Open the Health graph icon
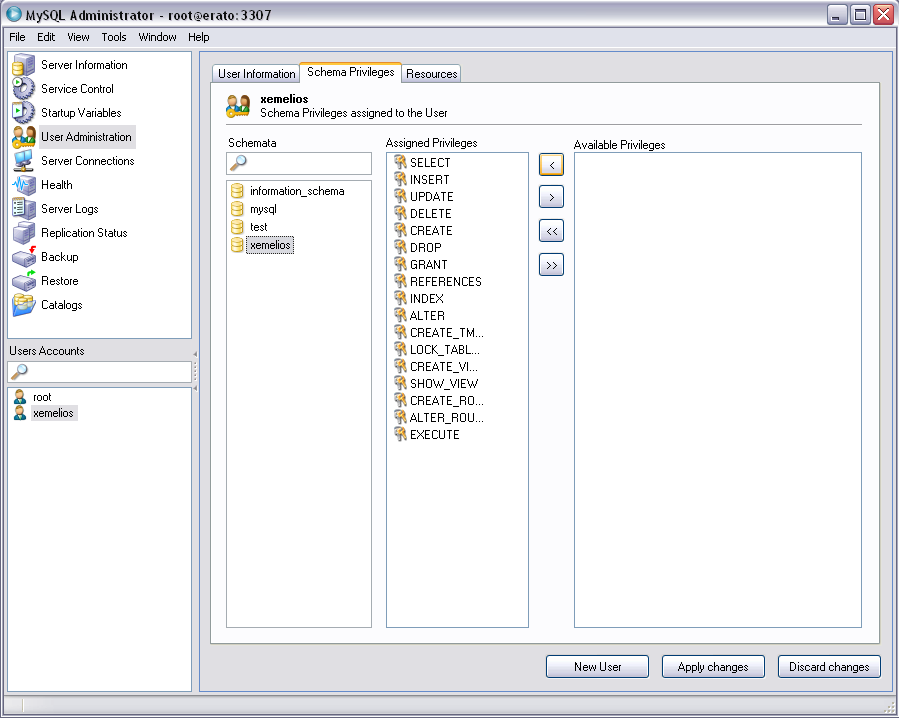899x718 pixels. (24, 185)
